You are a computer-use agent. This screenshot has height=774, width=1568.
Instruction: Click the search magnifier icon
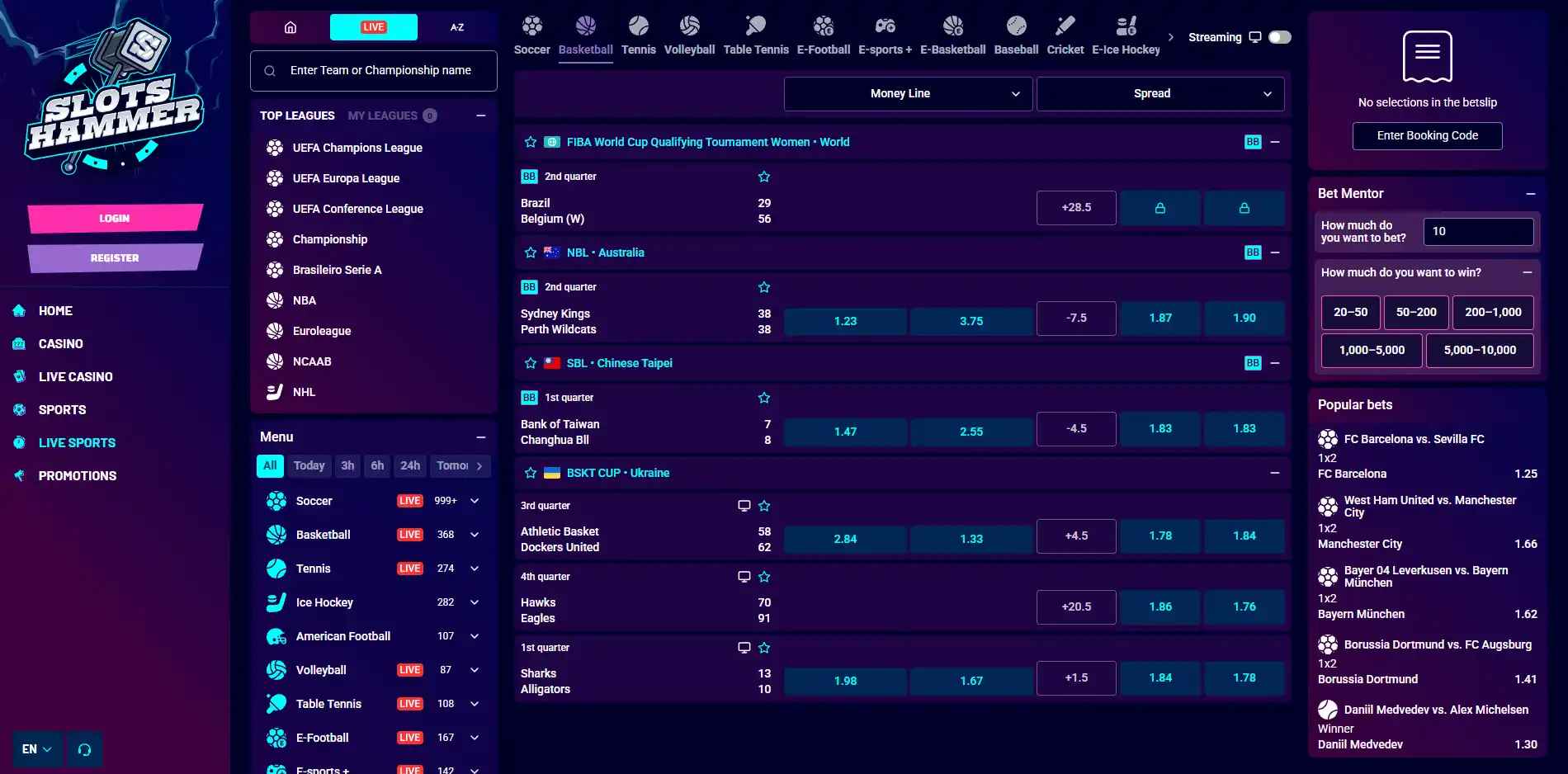[270, 71]
